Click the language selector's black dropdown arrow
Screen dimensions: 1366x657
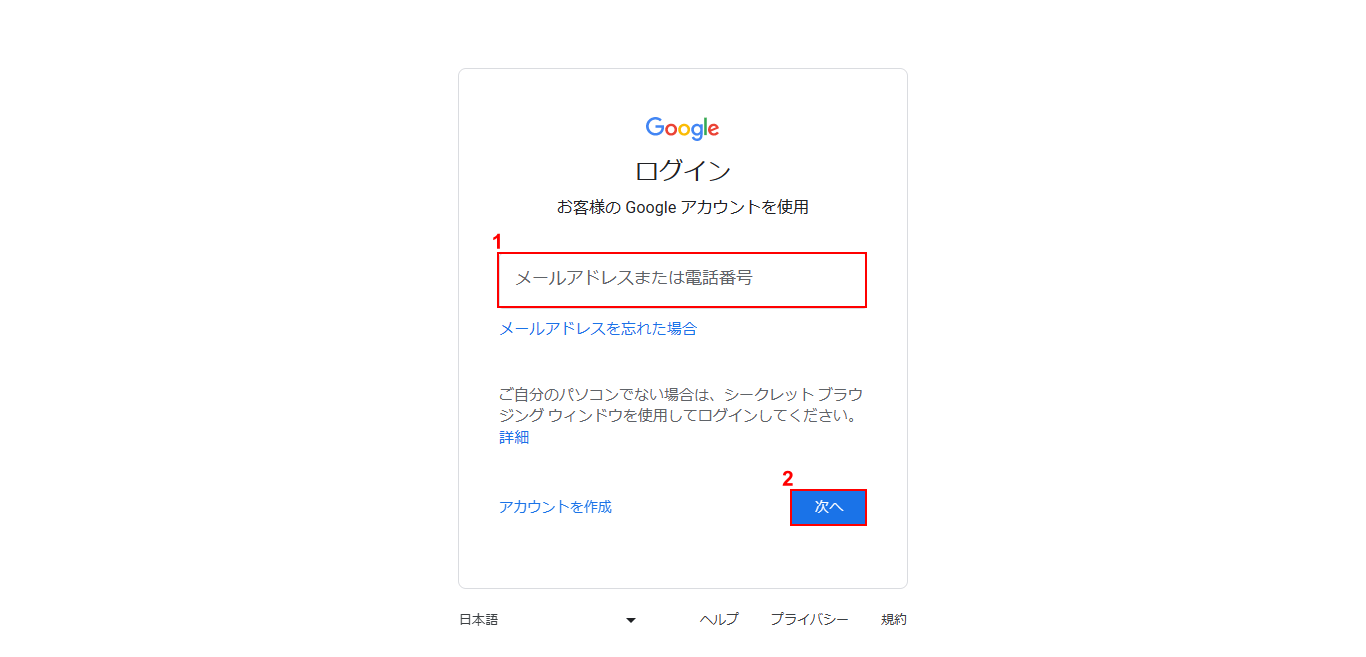pos(631,620)
